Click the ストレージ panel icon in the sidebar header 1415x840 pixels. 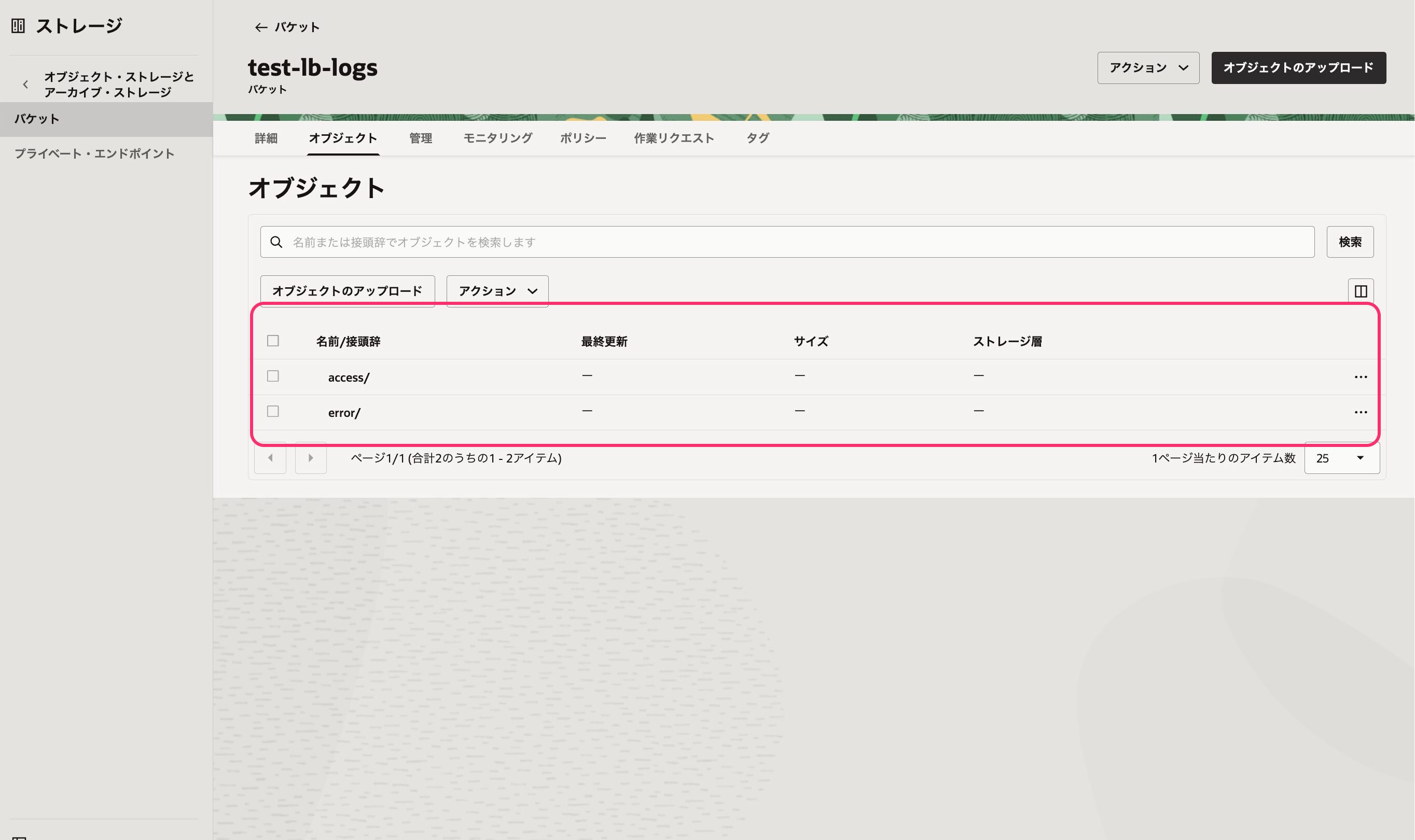point(19,25)
